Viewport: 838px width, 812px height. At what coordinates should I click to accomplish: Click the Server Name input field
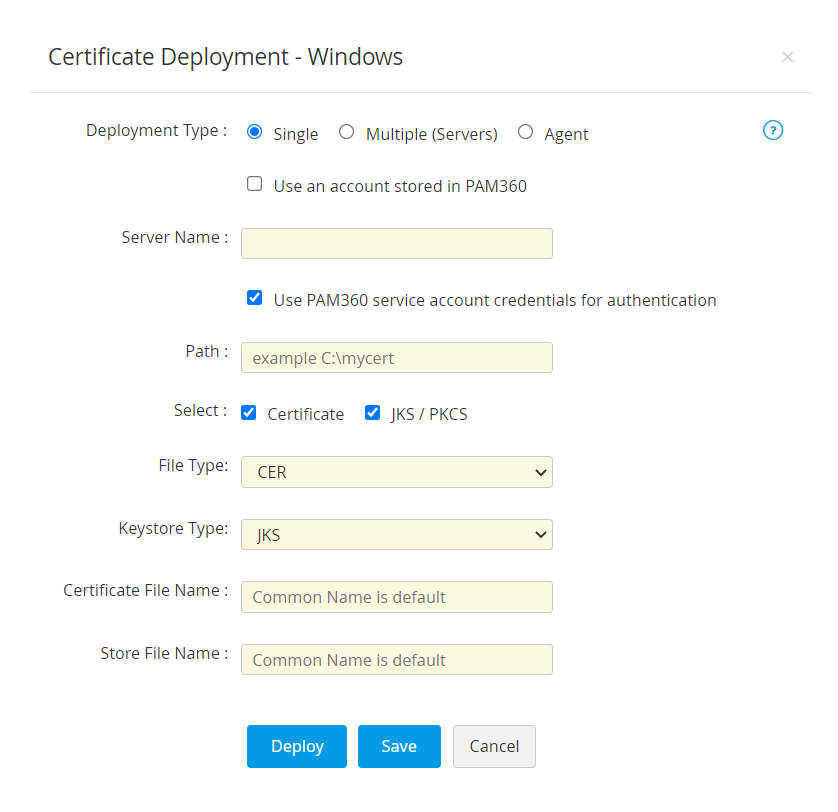coord(397,244)
